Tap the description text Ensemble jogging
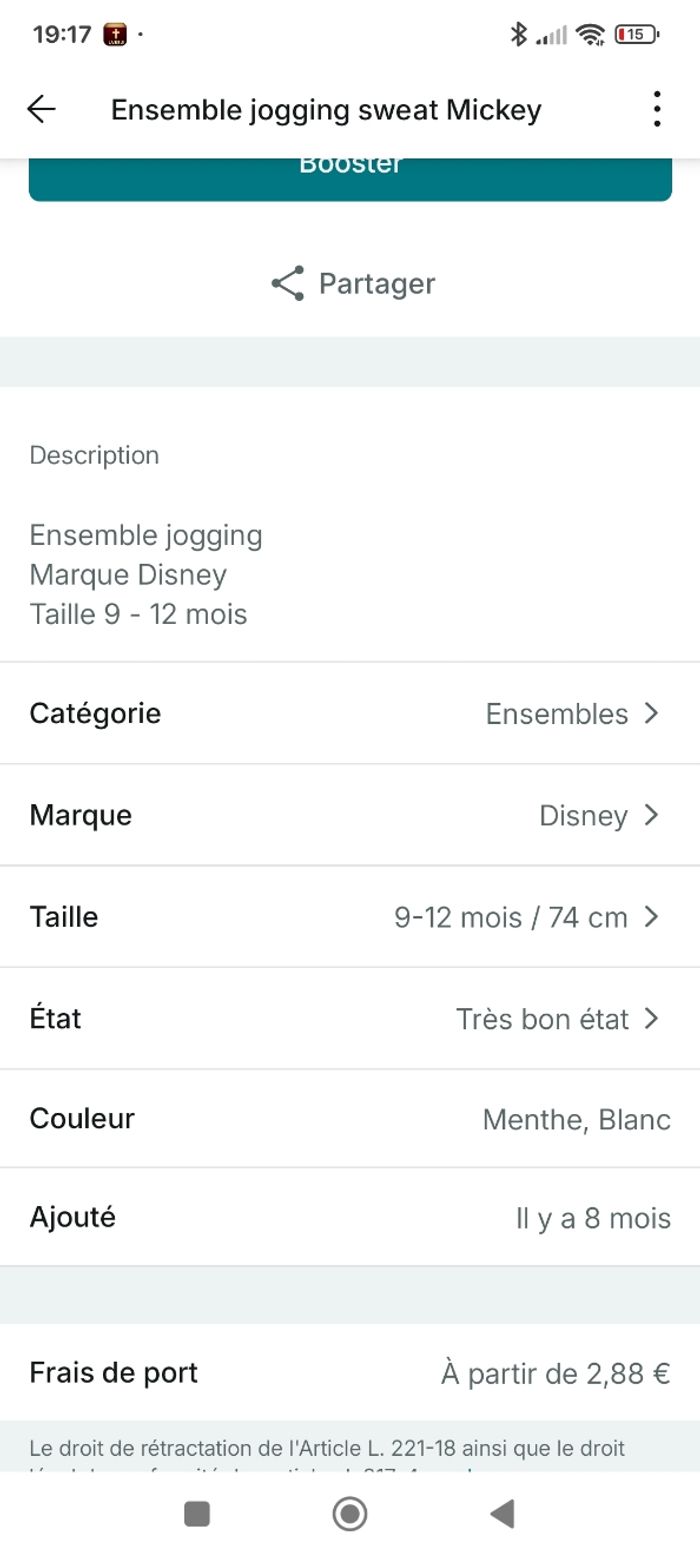The image size is (700, 1556). [146, 535]
